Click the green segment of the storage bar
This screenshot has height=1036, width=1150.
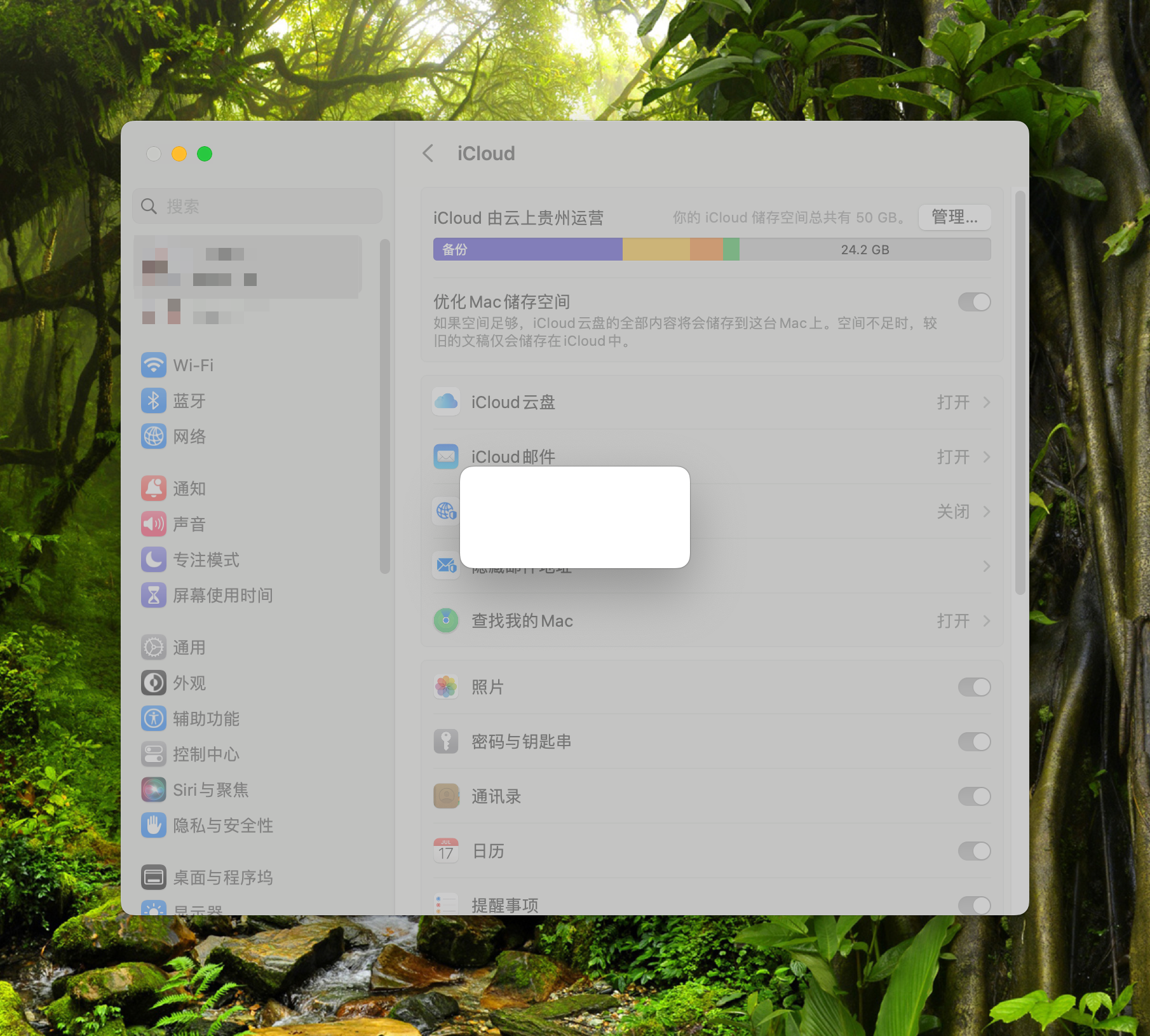731,249
